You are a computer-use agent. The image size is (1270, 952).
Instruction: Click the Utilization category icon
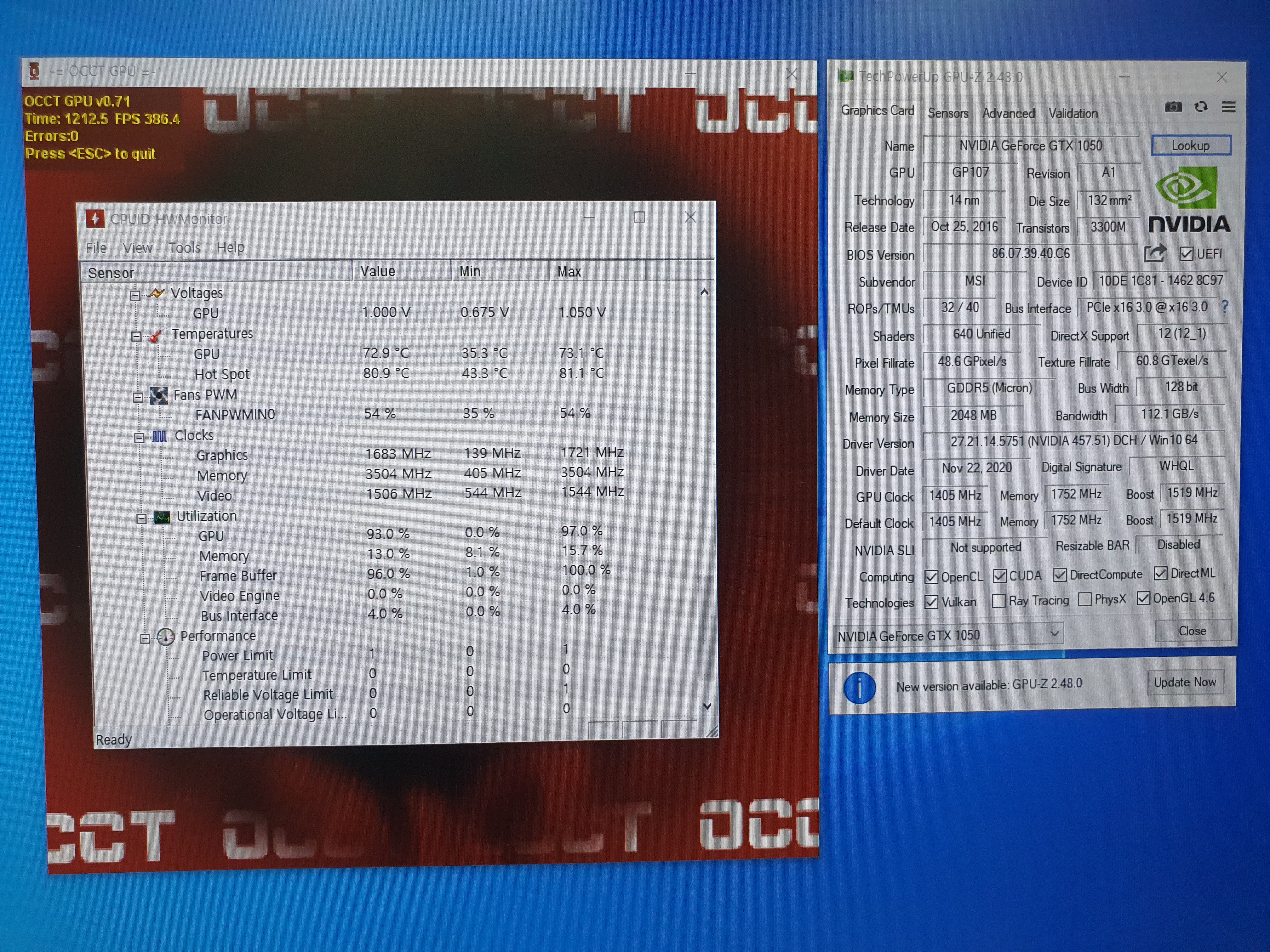[163, 517]
